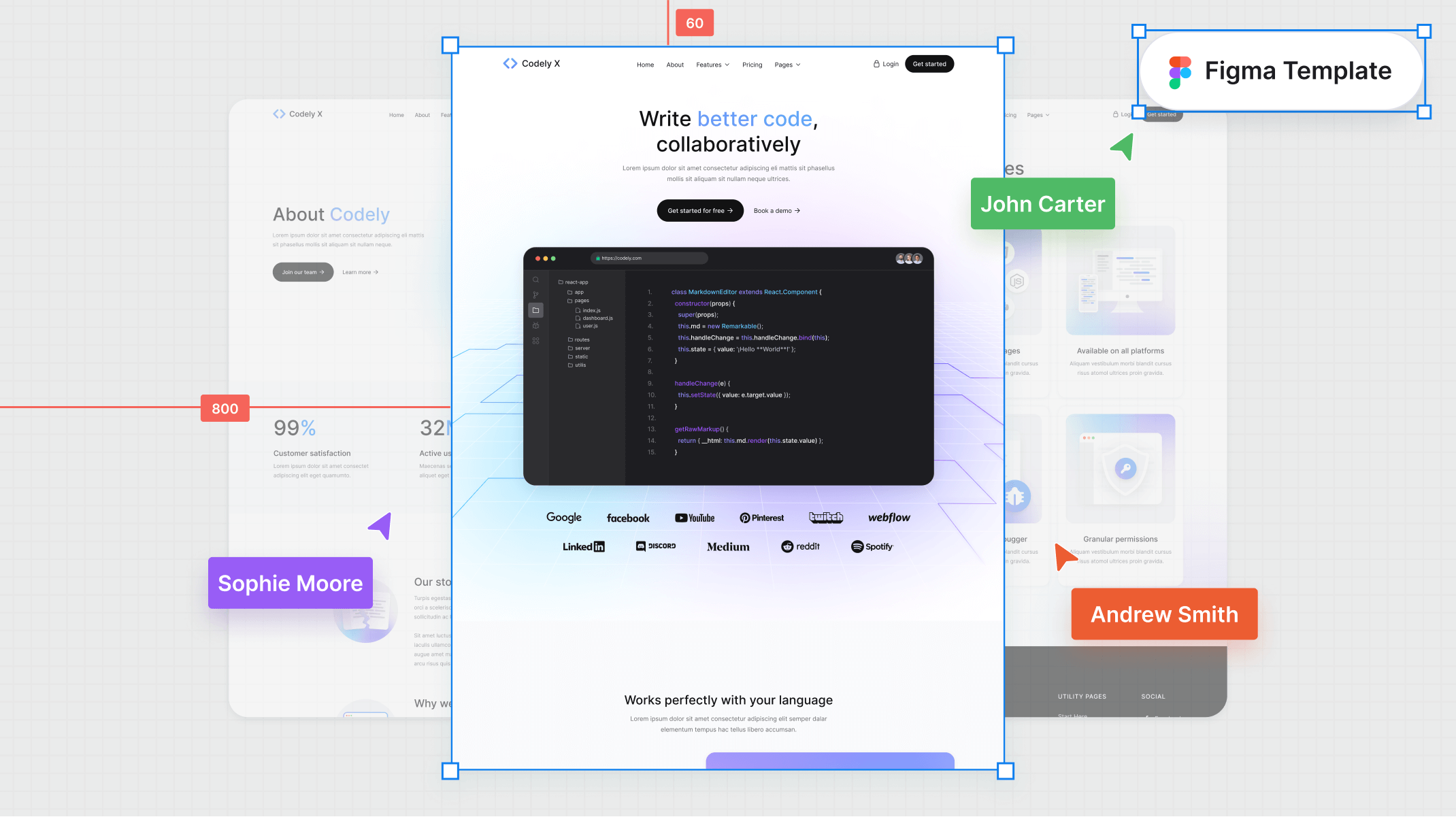
Task: Click Pricing menu item in navigation bar
Action: pyautogui.click(x=752, y=64)
